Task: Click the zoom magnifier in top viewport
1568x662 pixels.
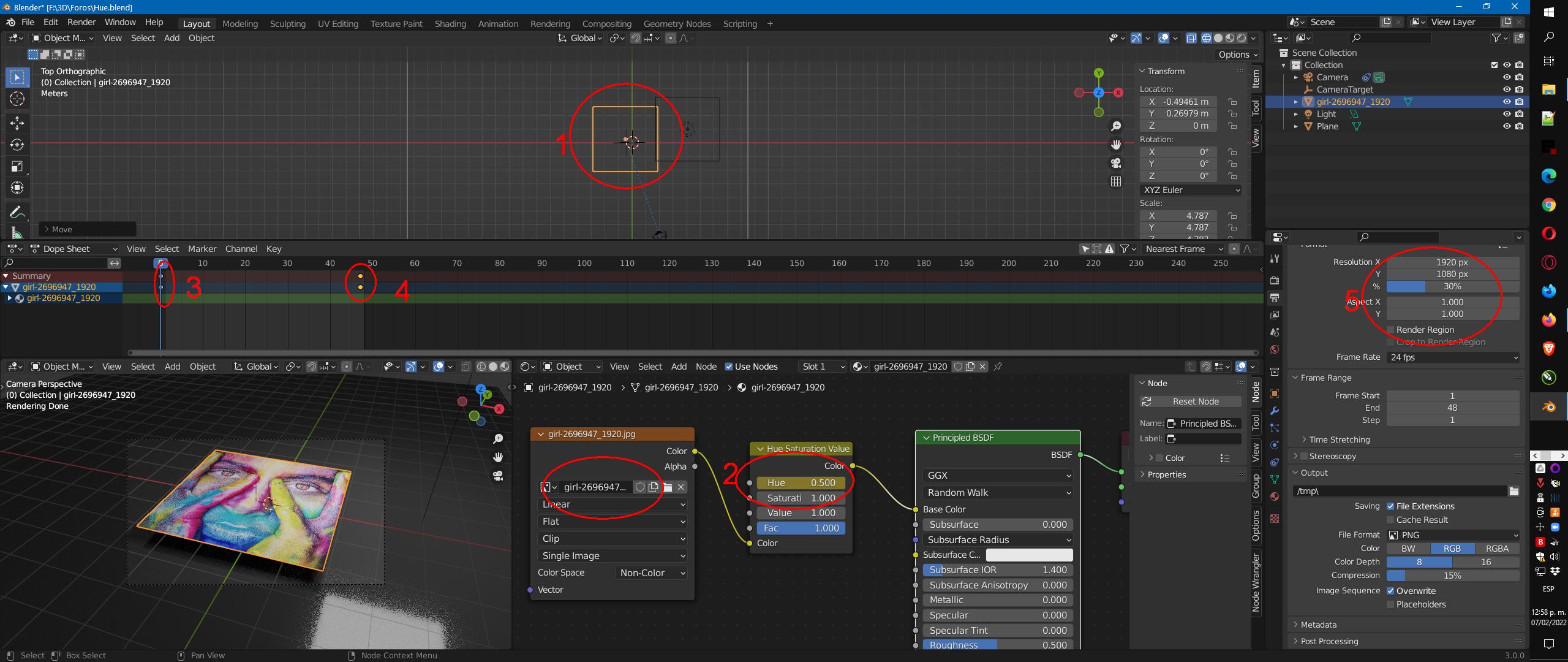Action: (x=1116, y=126)
